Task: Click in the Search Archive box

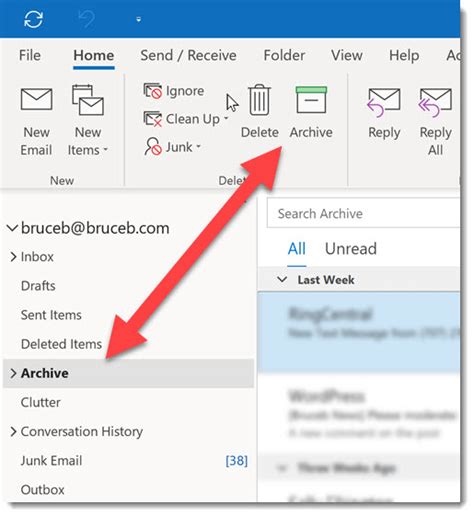Action: point(363,213)
